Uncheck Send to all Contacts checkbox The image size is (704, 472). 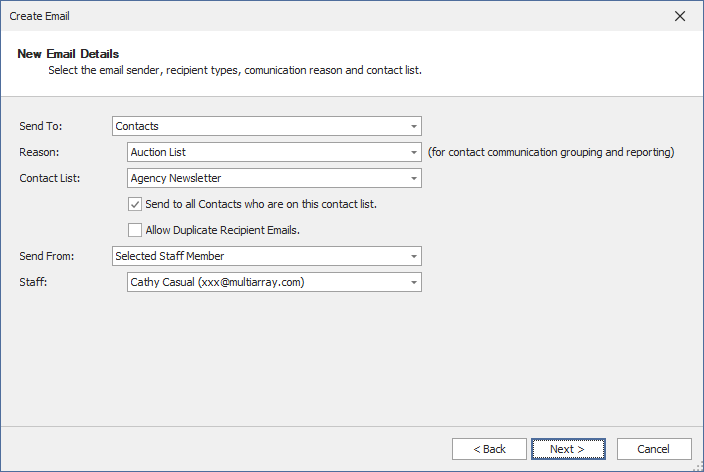pos(135,204)
